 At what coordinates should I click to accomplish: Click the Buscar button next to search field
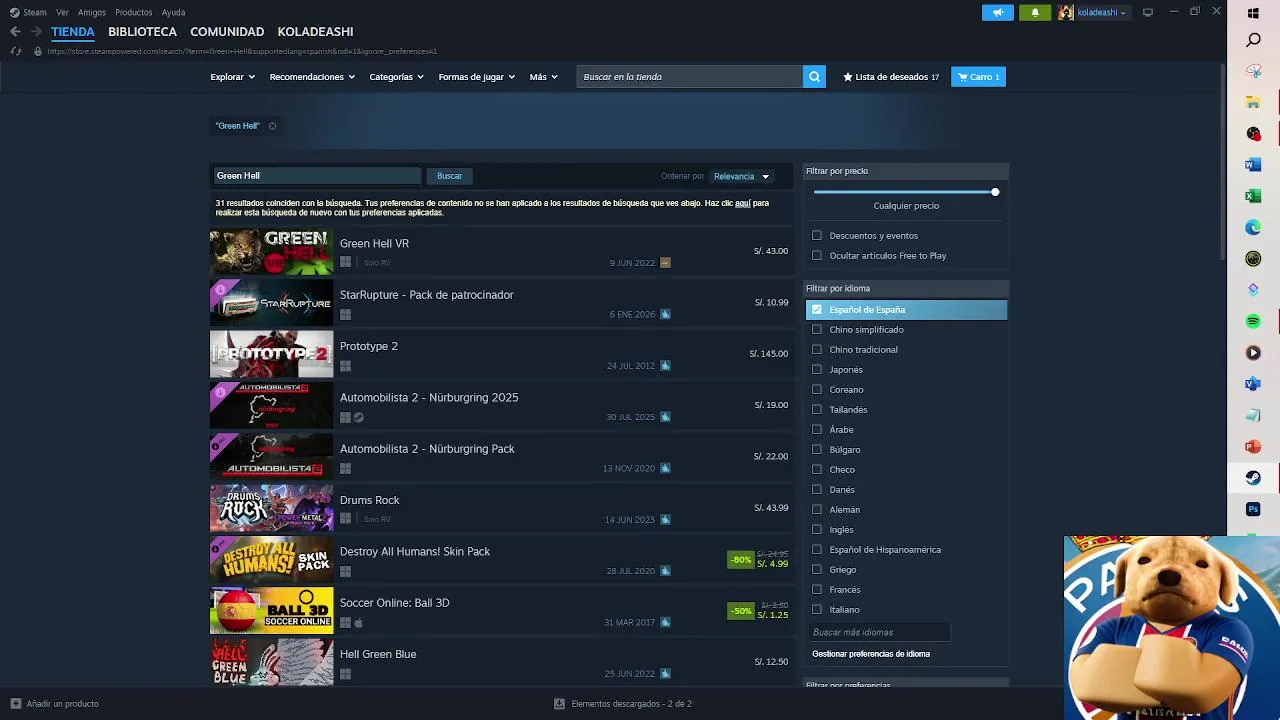click(x=449, y=176)
